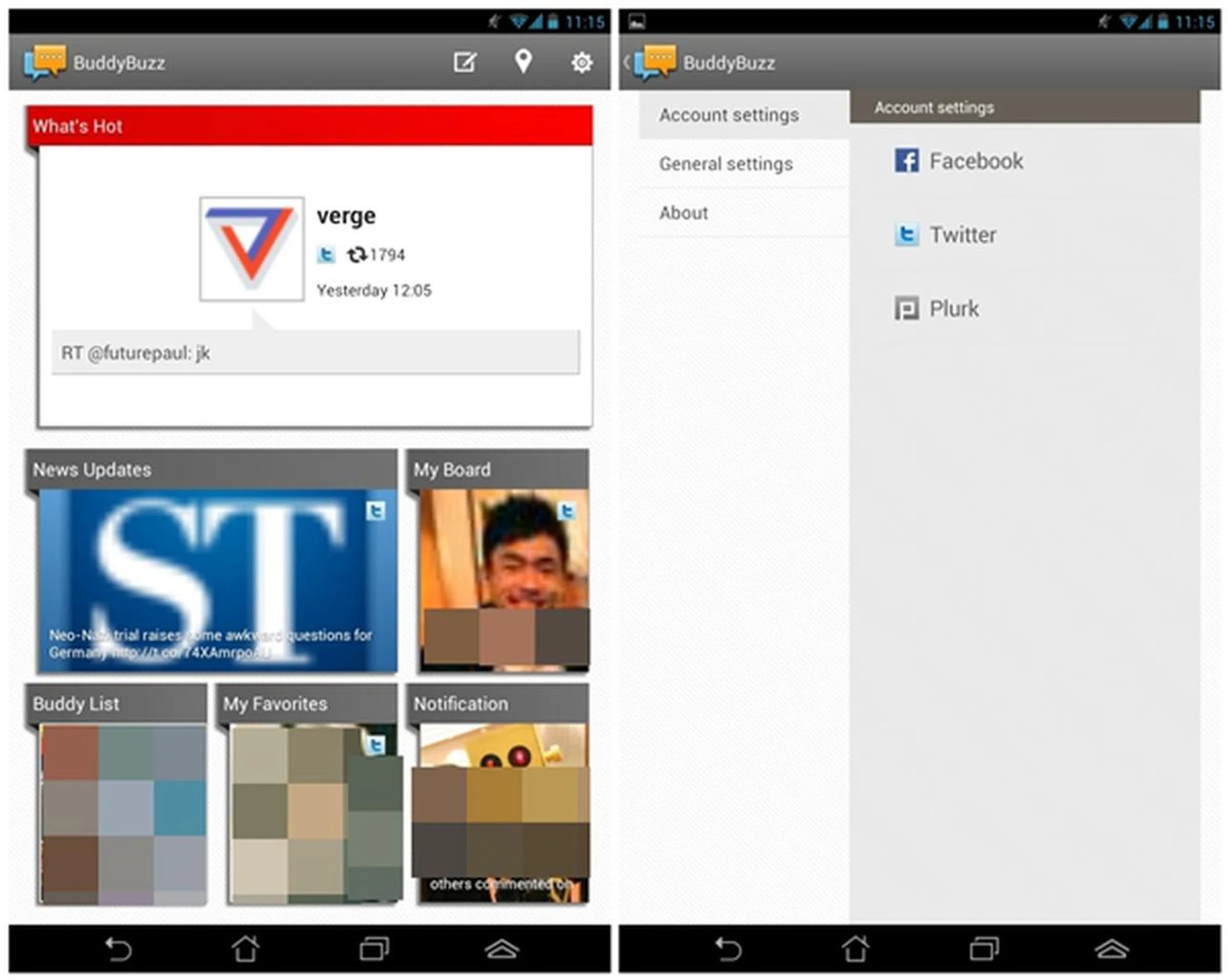Tap the compose post icon

click(x=464, y=63)
